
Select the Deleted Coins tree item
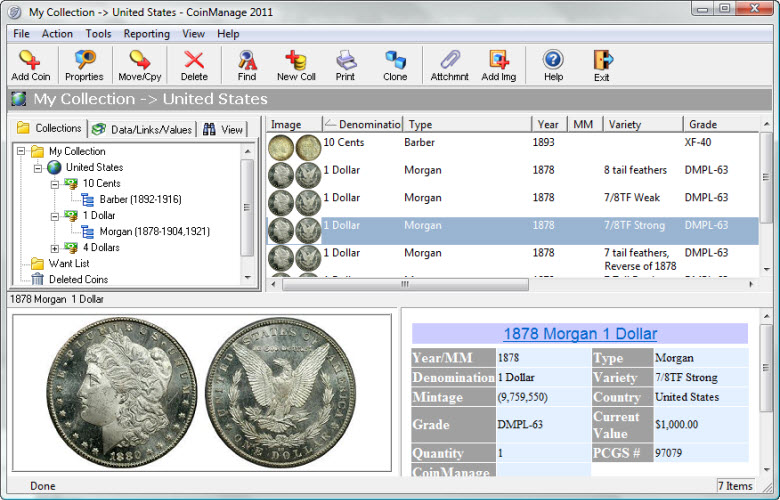(x=79, y=279)
